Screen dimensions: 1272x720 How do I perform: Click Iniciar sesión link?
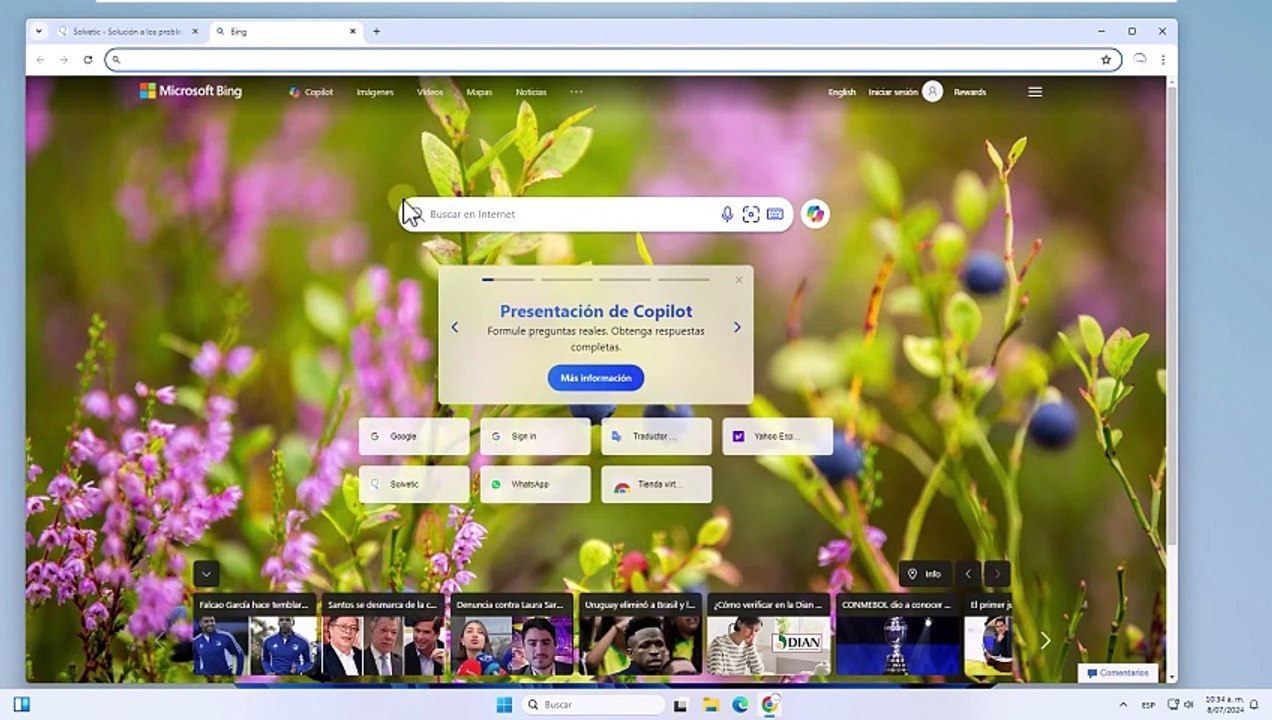[893, 92]
